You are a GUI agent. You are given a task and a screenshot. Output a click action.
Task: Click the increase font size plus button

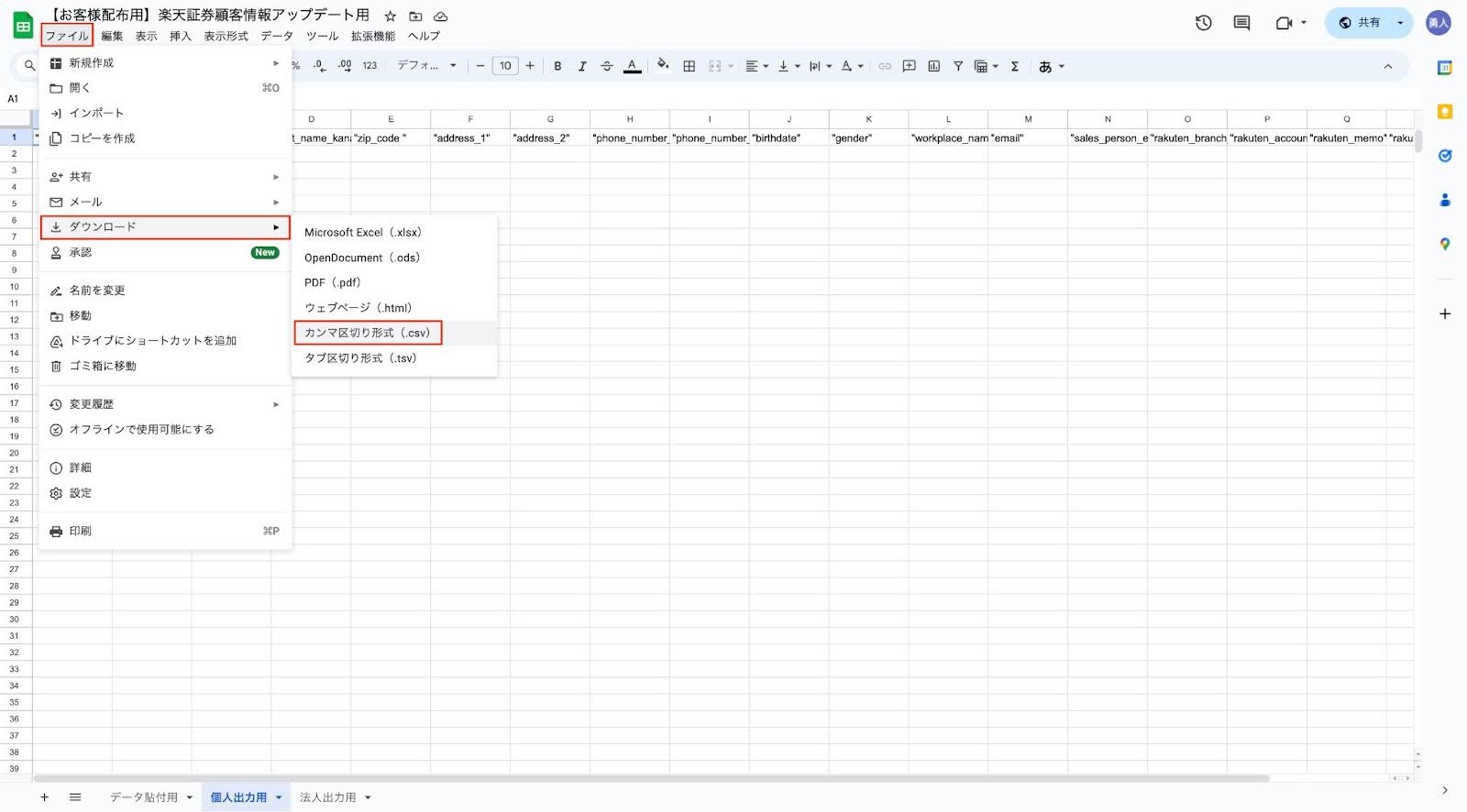530,66
